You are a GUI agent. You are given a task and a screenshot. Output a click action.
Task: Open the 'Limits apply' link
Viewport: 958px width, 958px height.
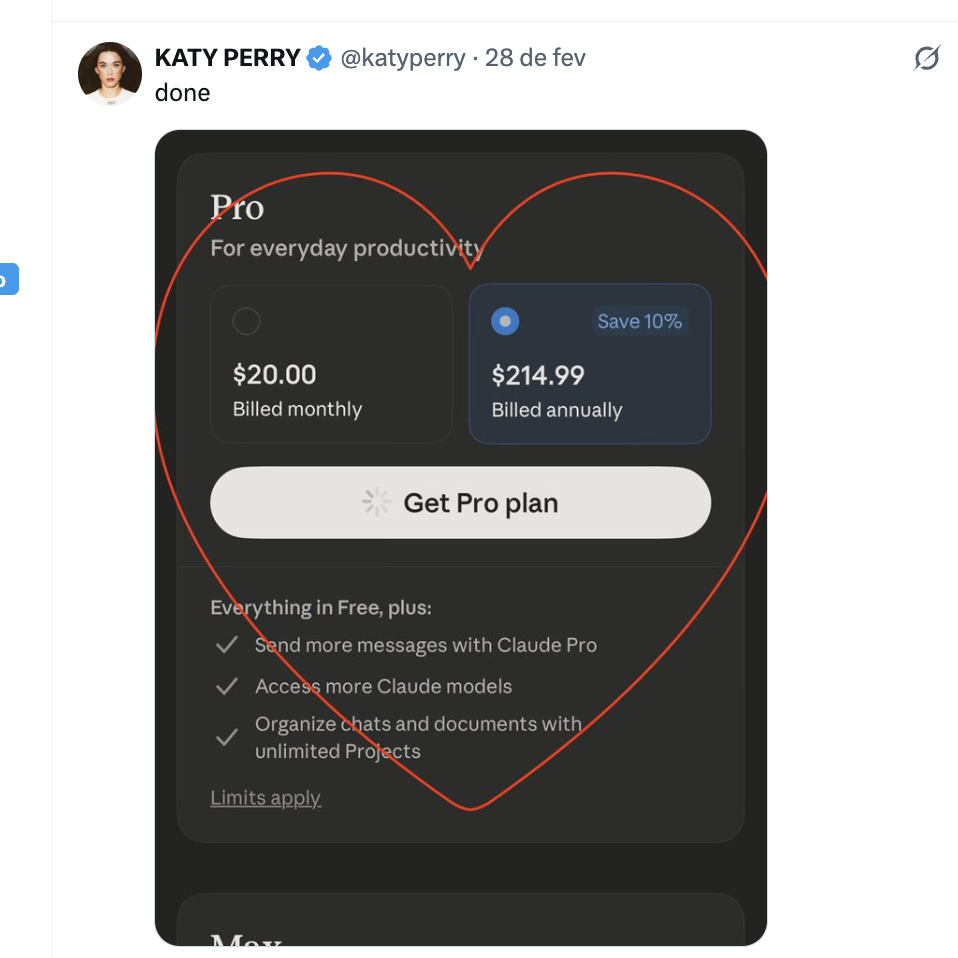pos(265,797)
